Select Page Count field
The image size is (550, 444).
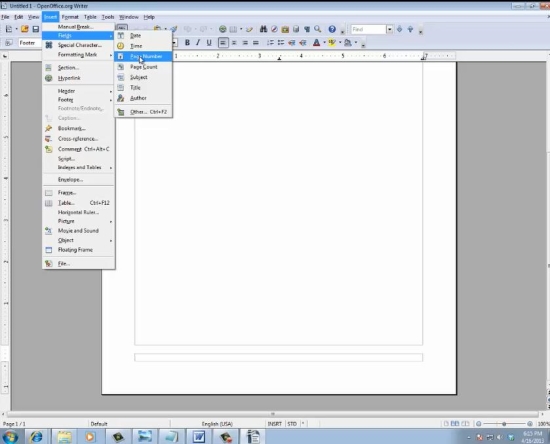pyautogui.click(x=143, y=67)
